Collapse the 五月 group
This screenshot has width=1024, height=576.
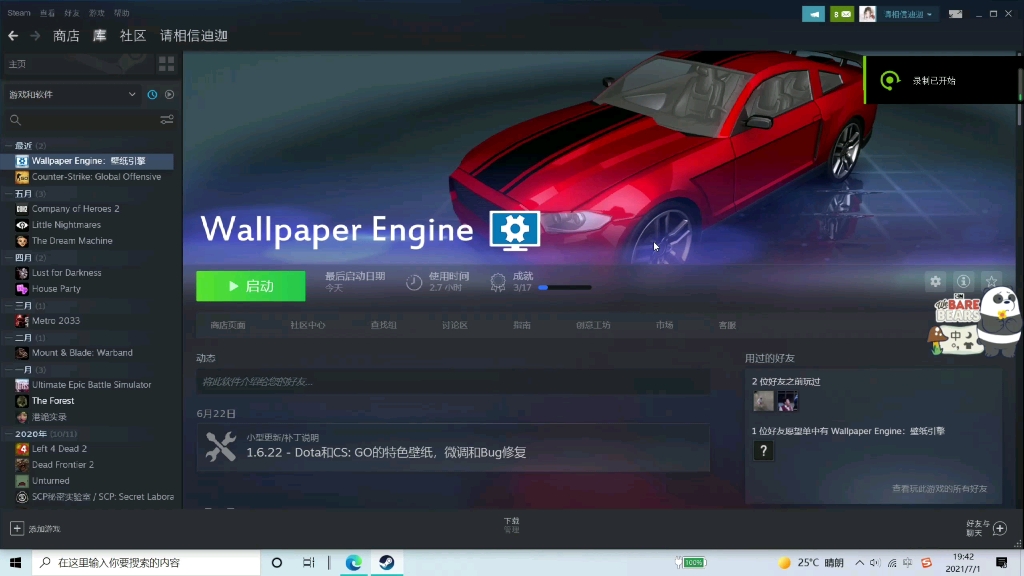coord(9,194)
